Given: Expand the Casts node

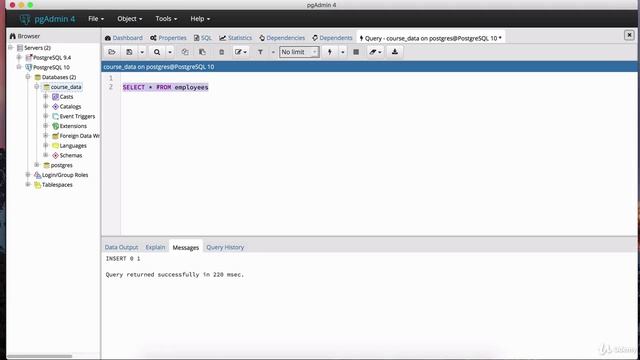Looking at the screenshot, I should tap(46, 97).
